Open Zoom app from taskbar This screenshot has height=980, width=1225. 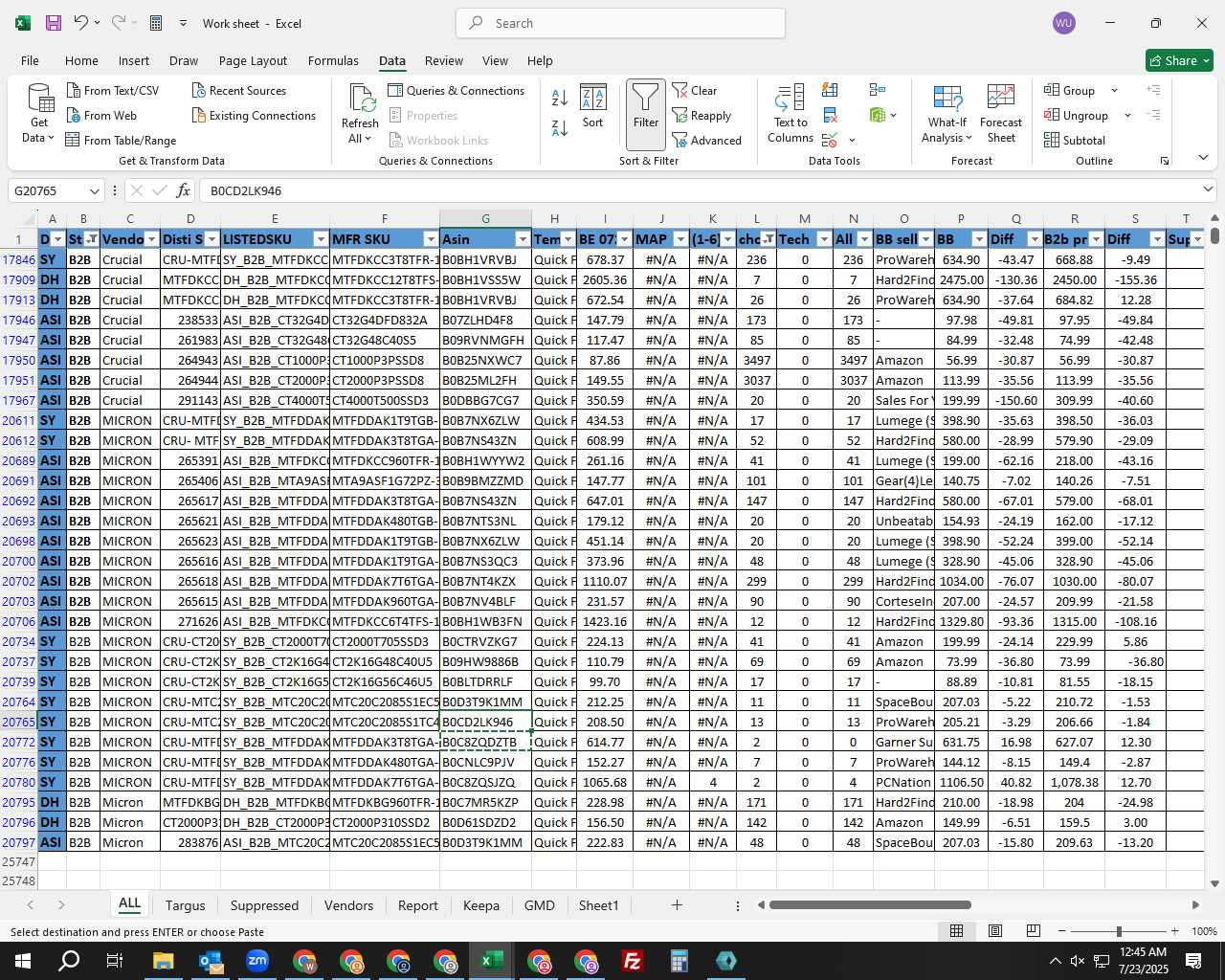[x=257, y=961]
